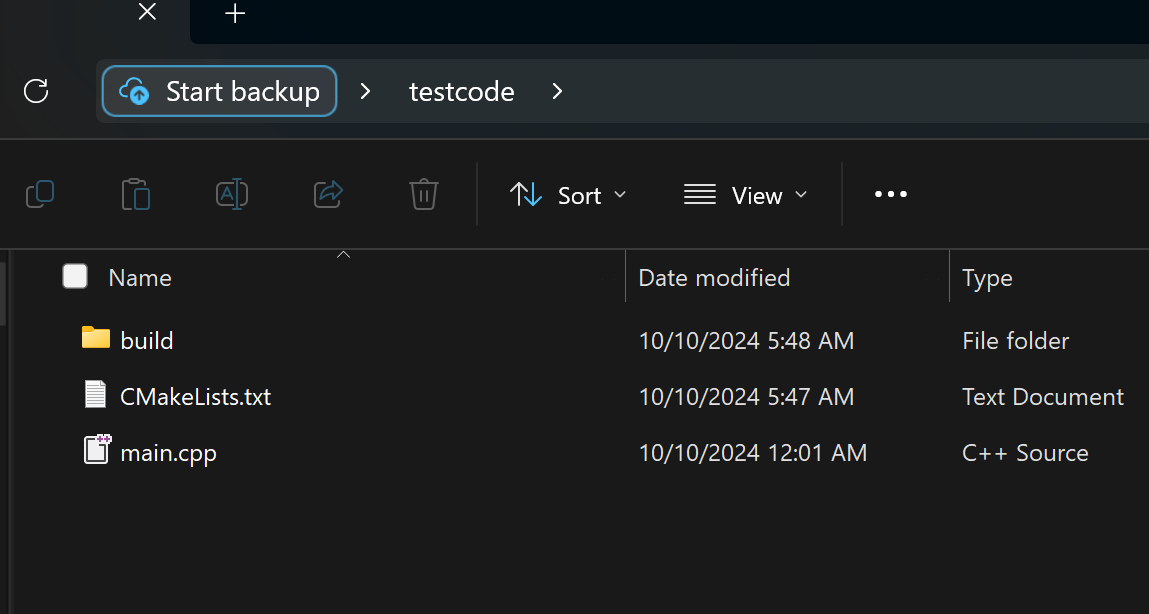Sort by the Type column header
The height and width of the screenshot is (614, 1149).
[x=987, y=278]
